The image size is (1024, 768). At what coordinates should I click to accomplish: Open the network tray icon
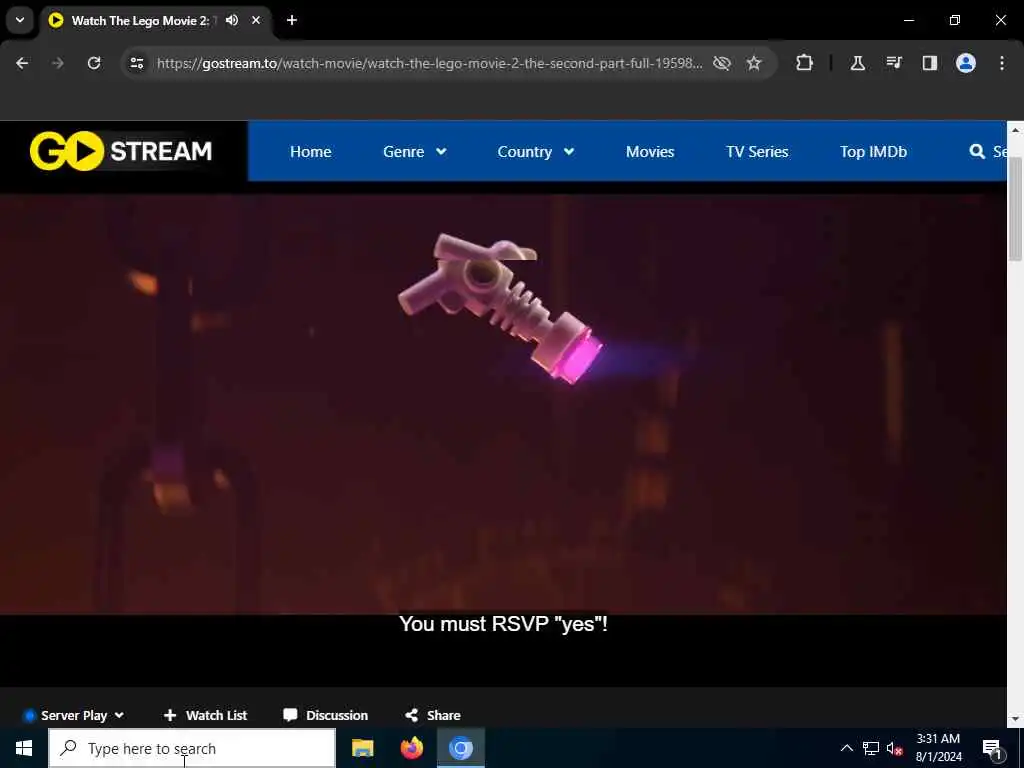click(871, 748)
